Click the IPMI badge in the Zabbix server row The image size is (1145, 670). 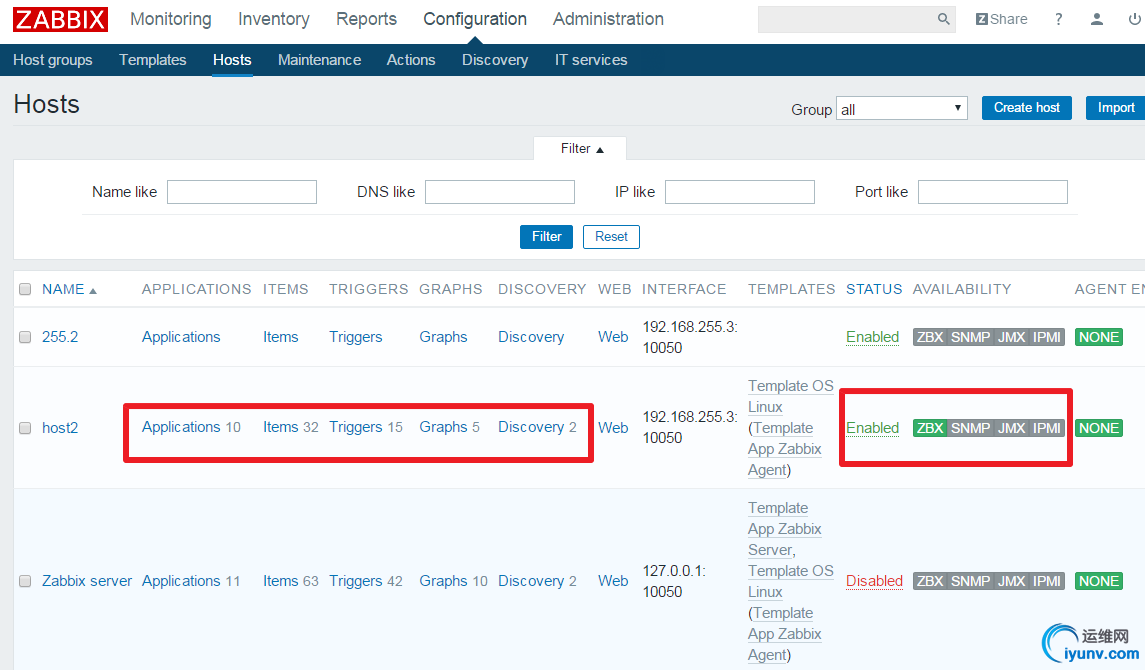(x=1046, y=581)
